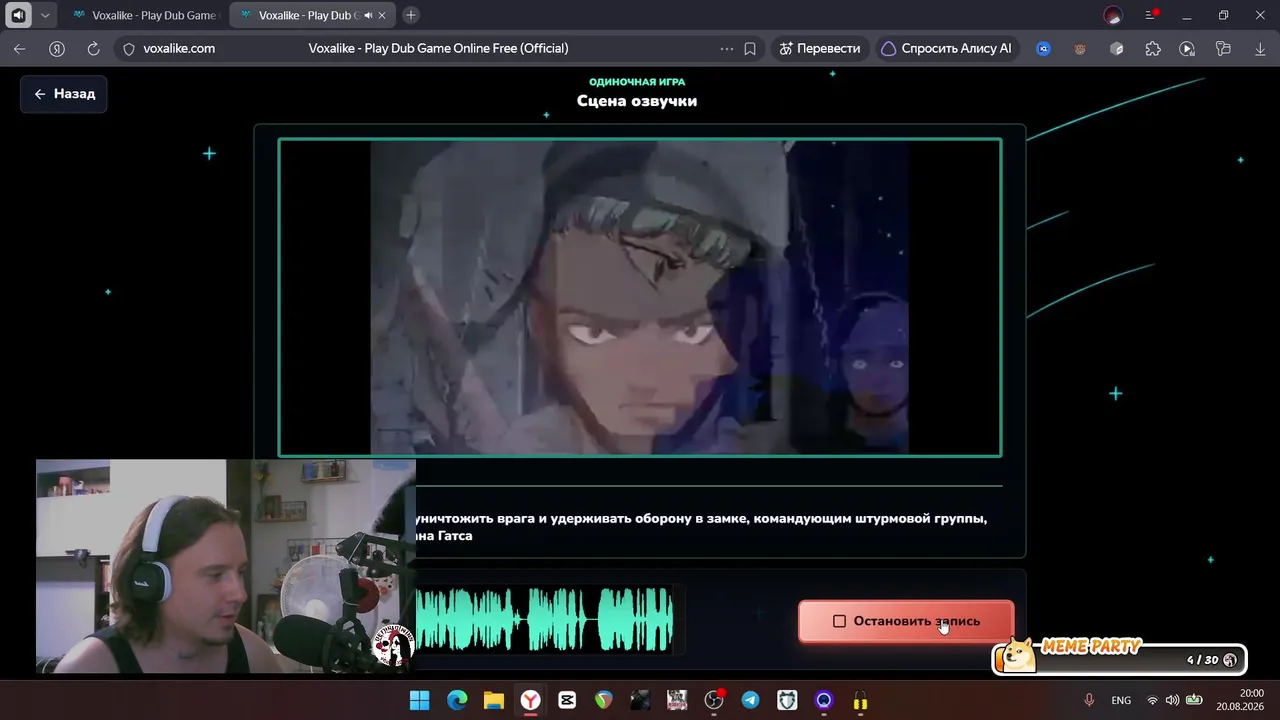This screenshot has height=720, width=1280.
Task: Open the purple circle app in taskbar
Action: click(x=824, y=700)
